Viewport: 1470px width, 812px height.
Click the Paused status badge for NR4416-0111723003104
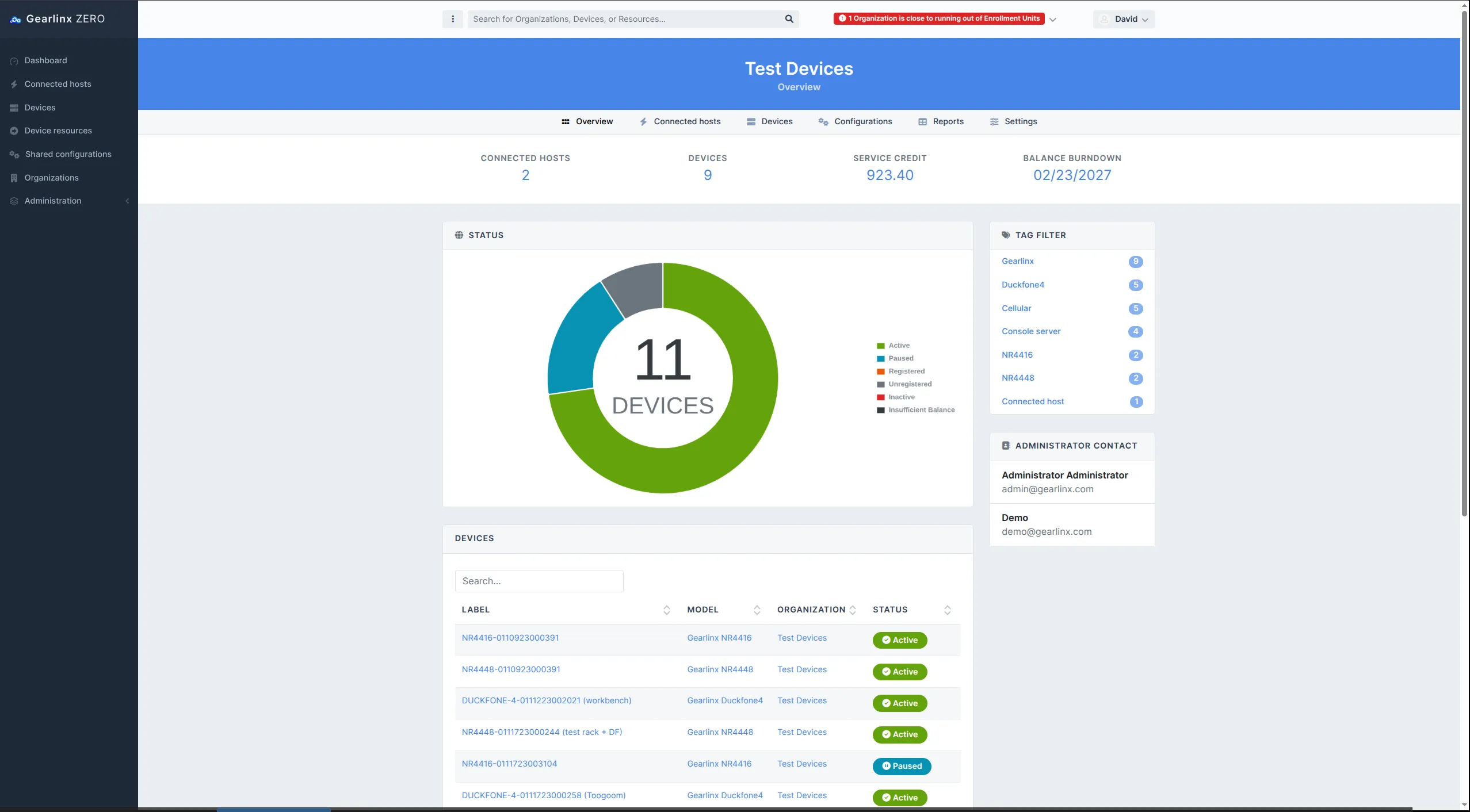[902, 766]
